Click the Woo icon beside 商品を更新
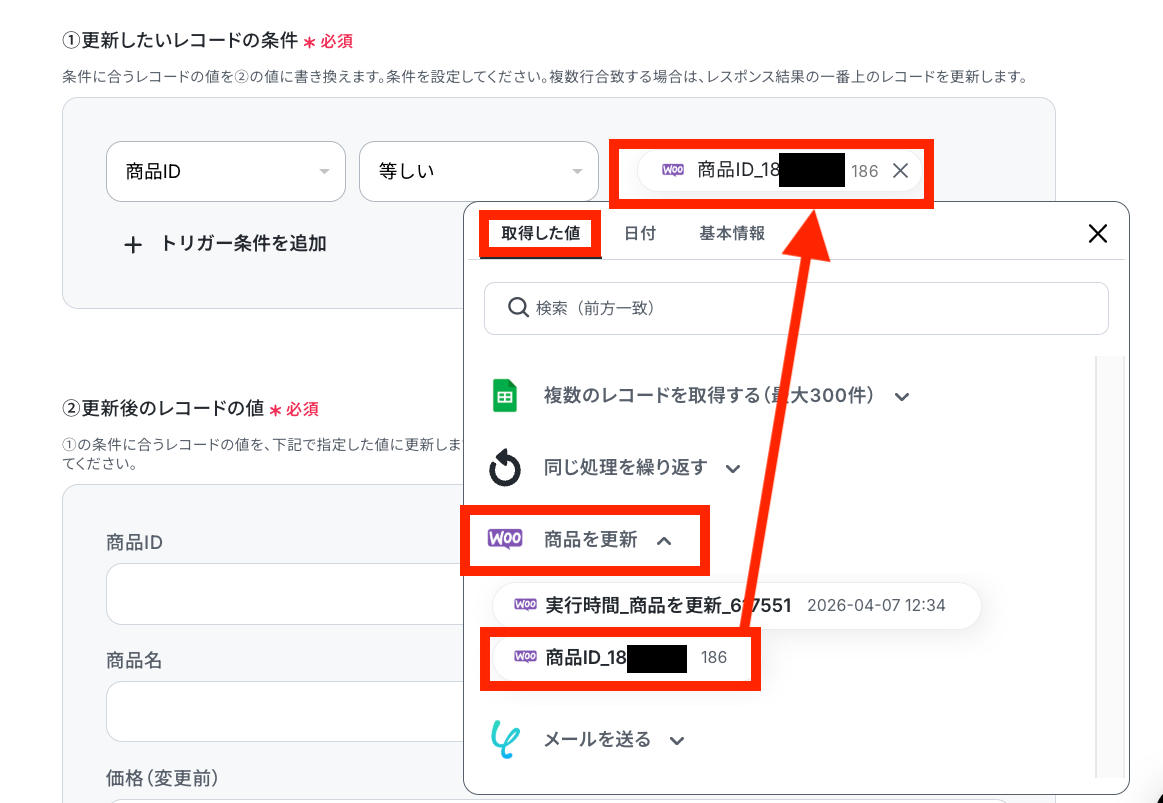1163x803 pixels. [x=505, y=539]
